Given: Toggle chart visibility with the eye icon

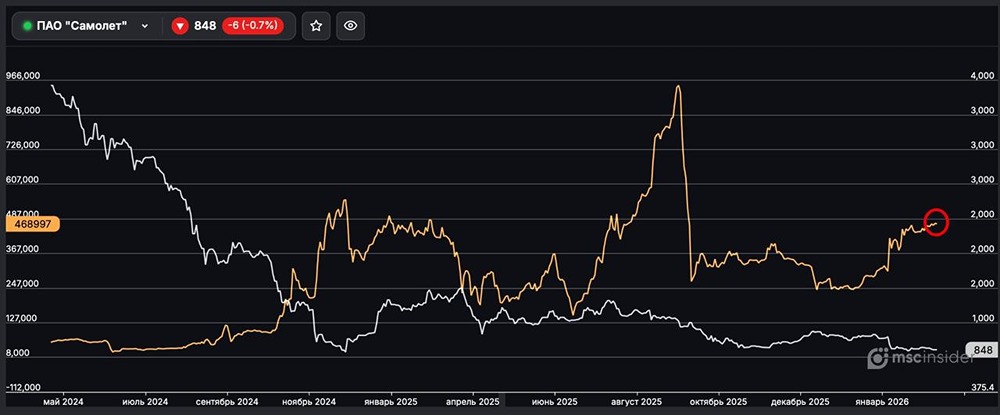Looking at the screenshot, I should [x=349, y=26].
